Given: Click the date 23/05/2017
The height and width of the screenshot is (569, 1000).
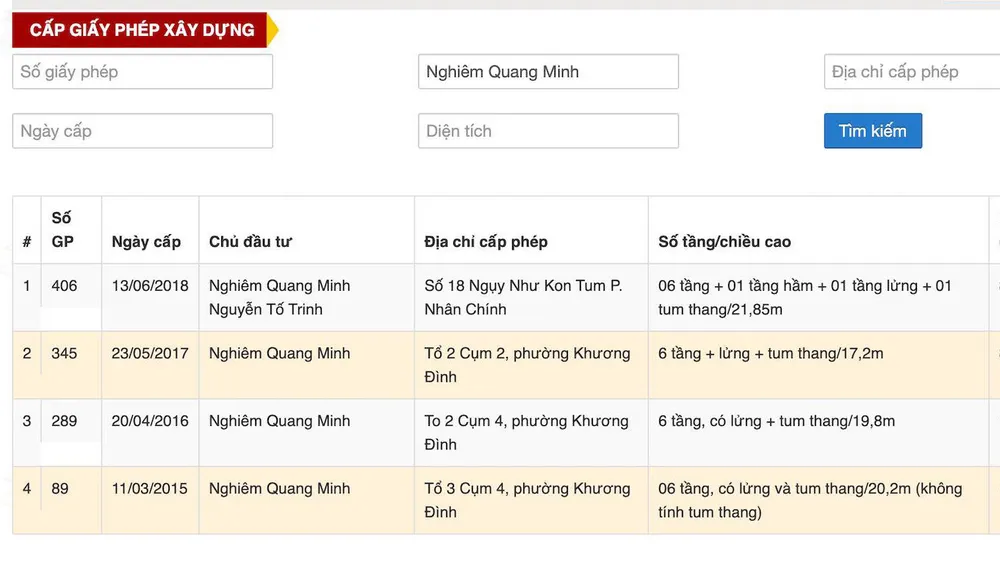Looking at the screenshot, I should tap(150, 353).
